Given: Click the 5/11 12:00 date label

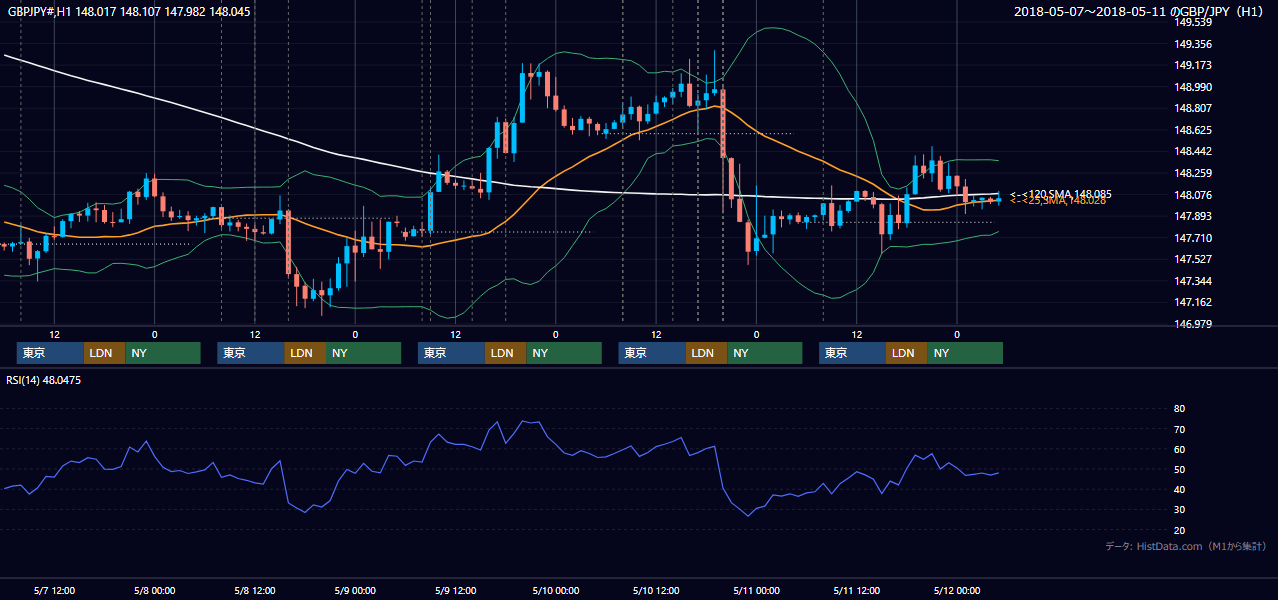Looking at the screenshot, I should coord(857,590).
